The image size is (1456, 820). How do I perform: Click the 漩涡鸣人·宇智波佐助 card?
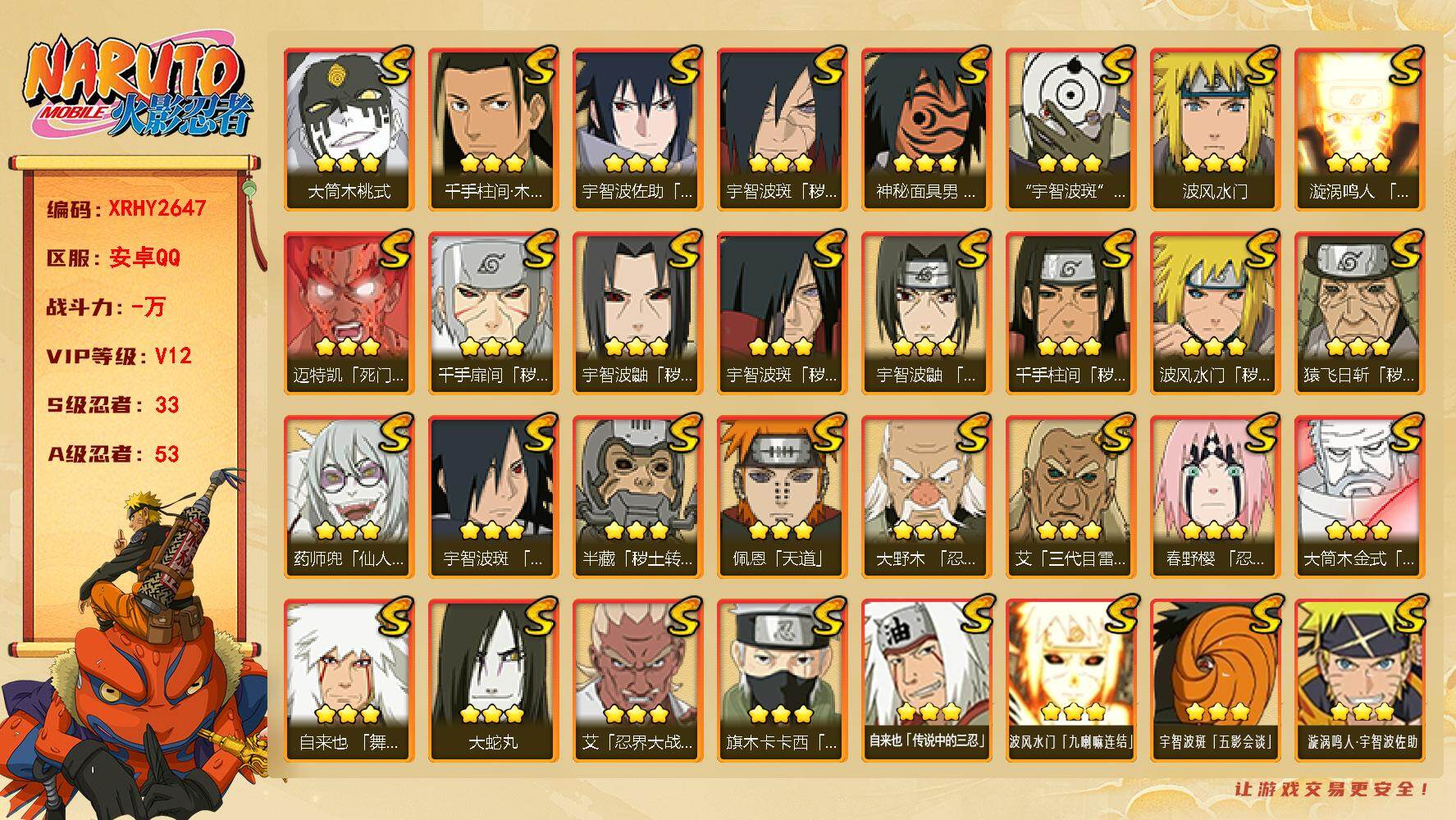[1359, 681]
